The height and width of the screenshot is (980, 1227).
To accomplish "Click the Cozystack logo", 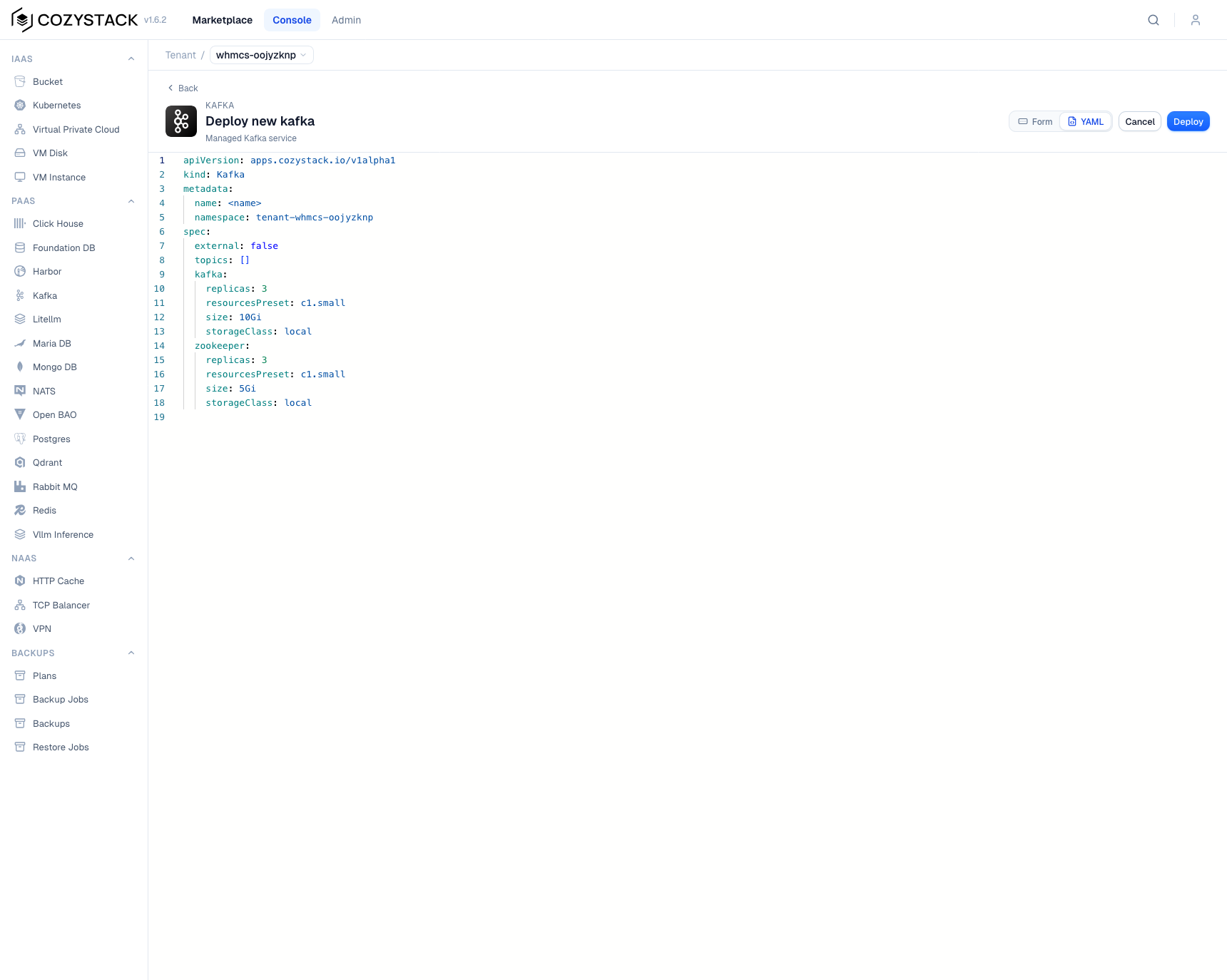I will [x=75, y=20].
